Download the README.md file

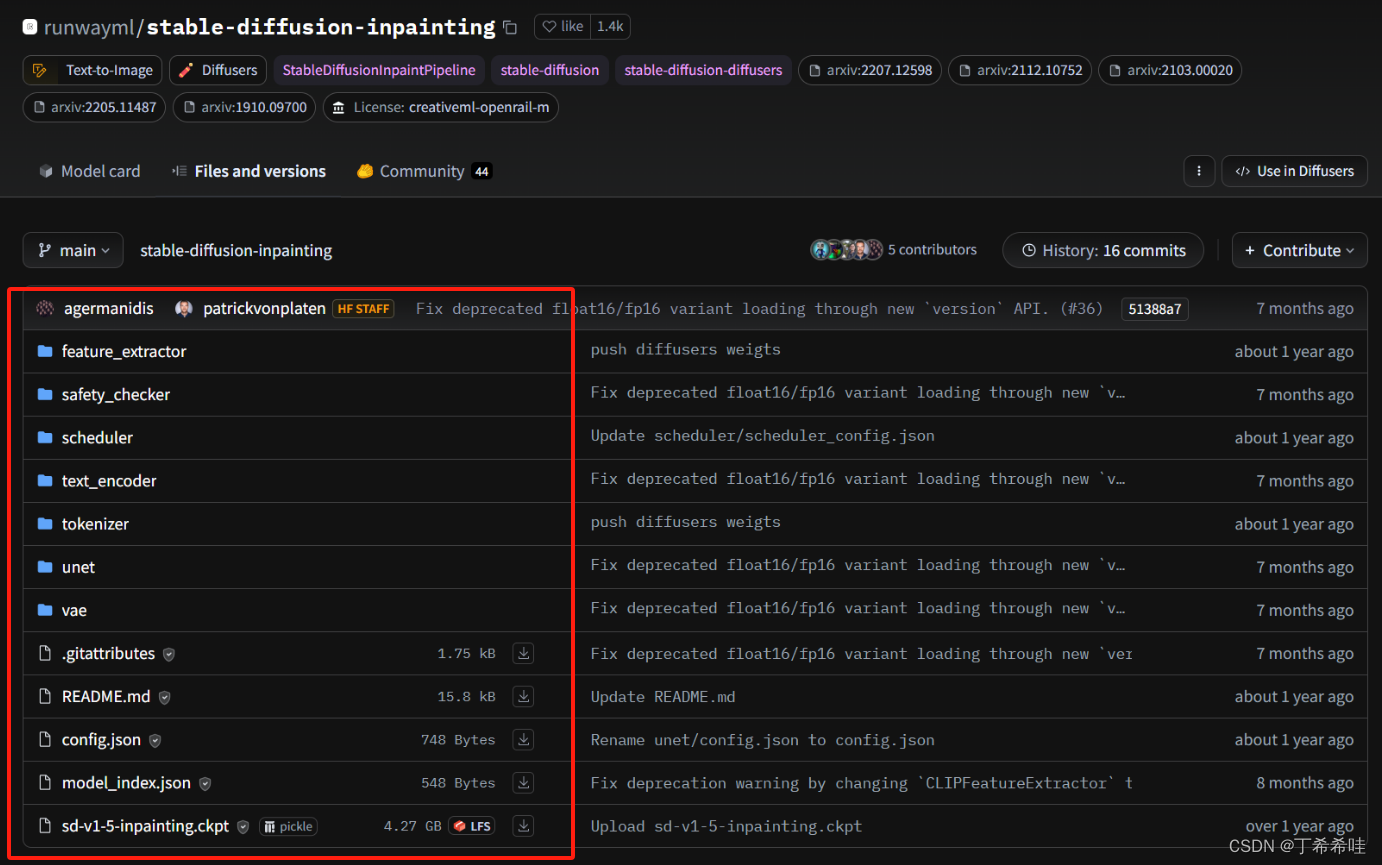tap(523, 696)
